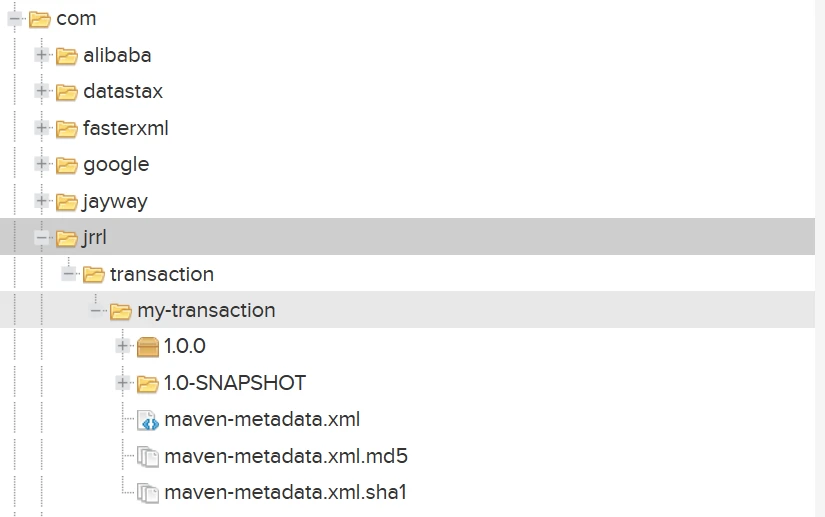Collapse the jrrl folder node
Screen dimensions: 825x517
coord(42,237)
